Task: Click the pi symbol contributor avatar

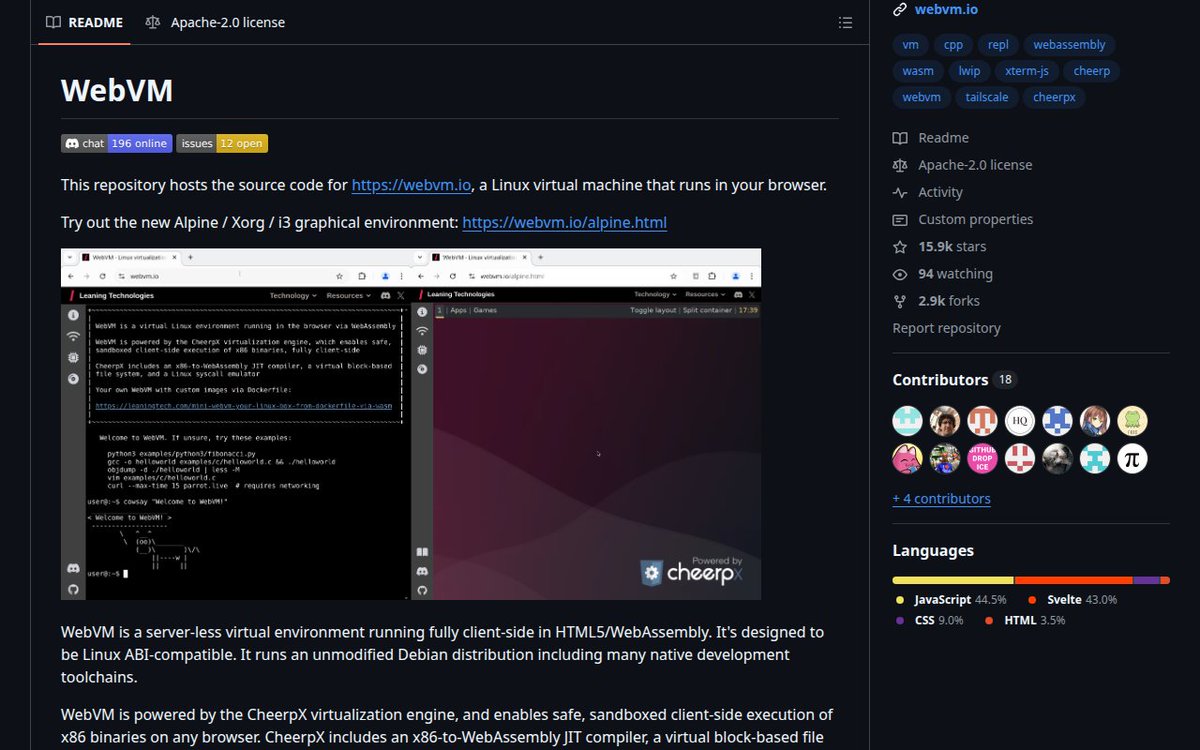Action: point(1132,458)
